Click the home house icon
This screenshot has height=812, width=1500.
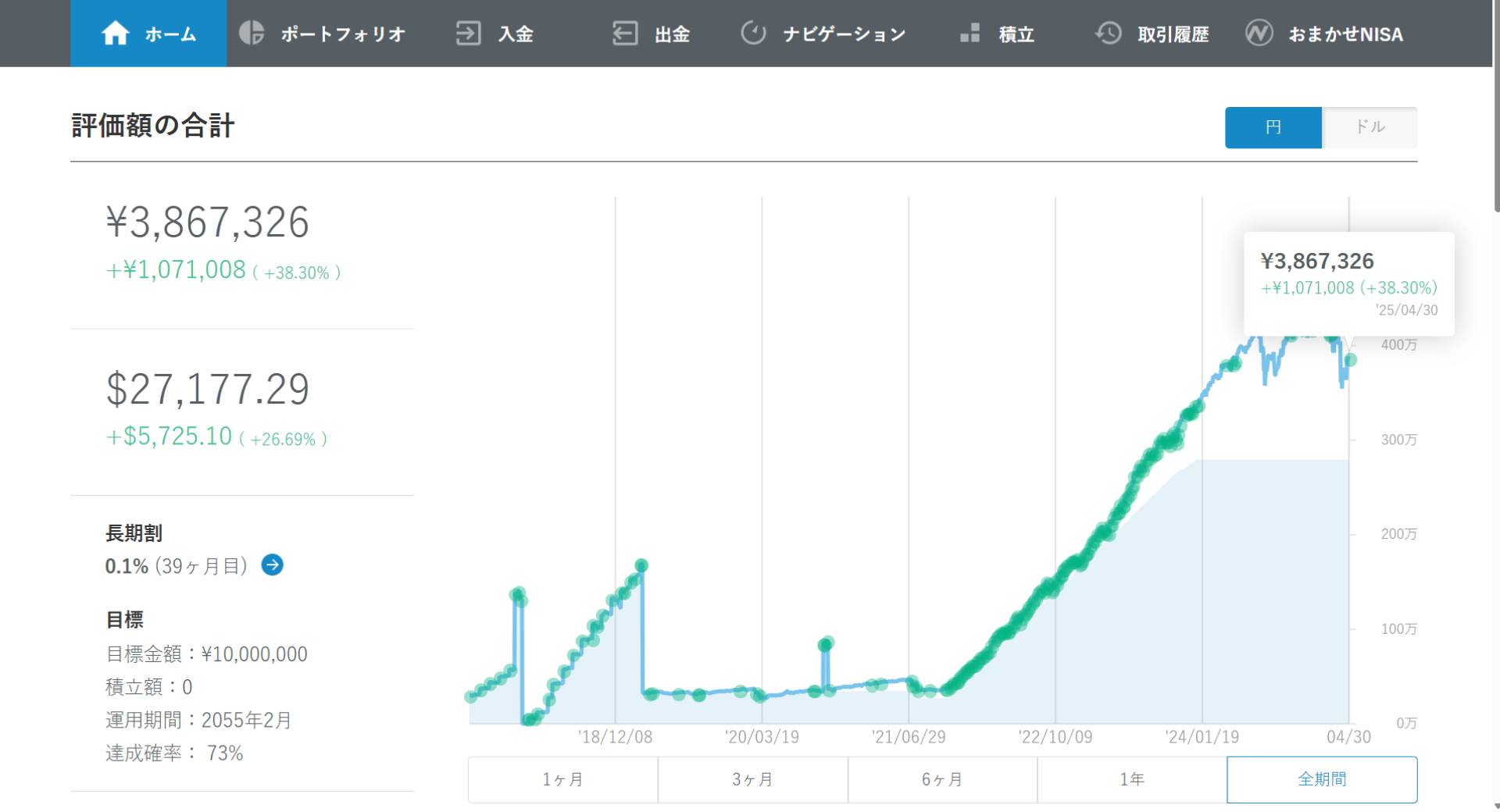pyautogui.click(x=115, y=34)
